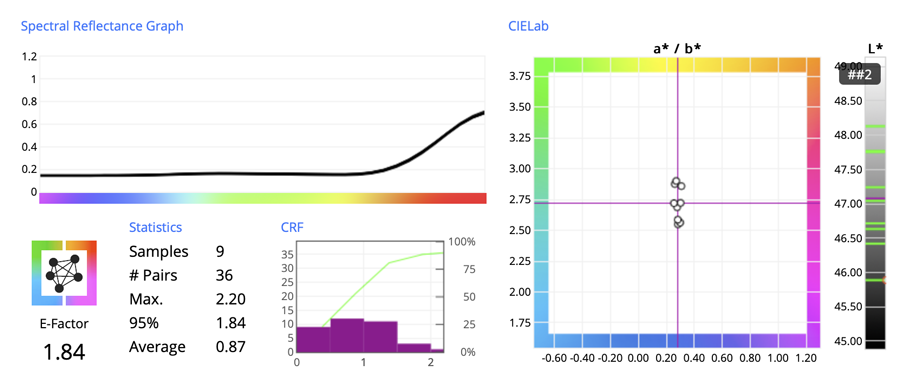Select the topmost sample point in a*/b* plot
This screenshot has width=900, height=381.
[676, 182]
